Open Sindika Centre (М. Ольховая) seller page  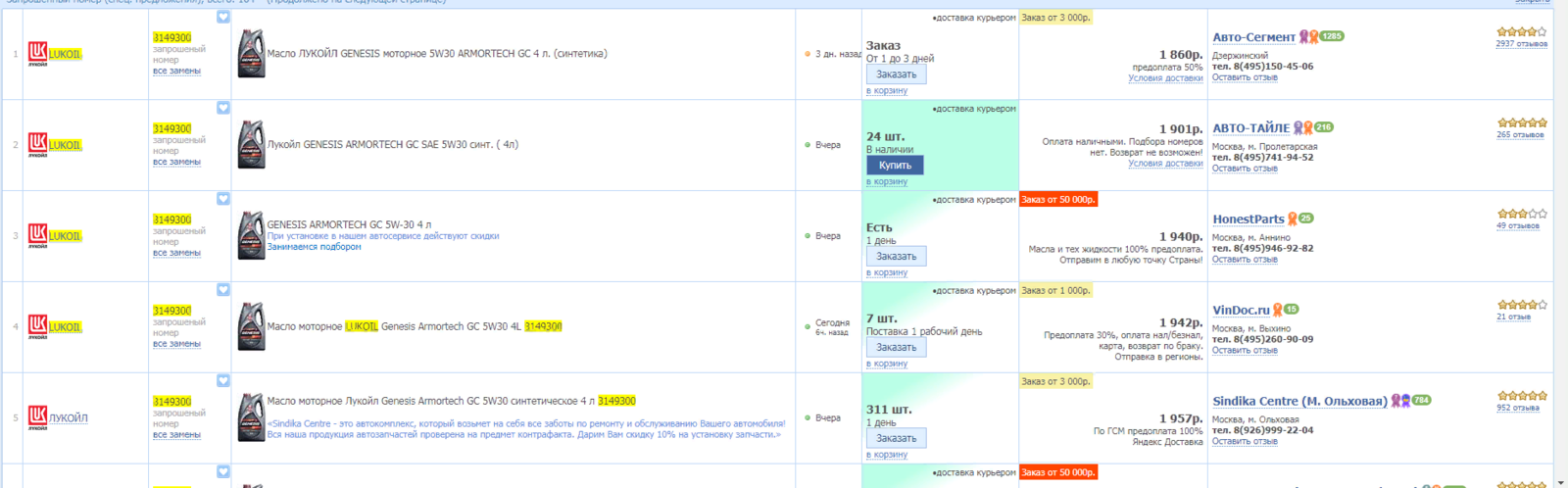[1299, 402]
